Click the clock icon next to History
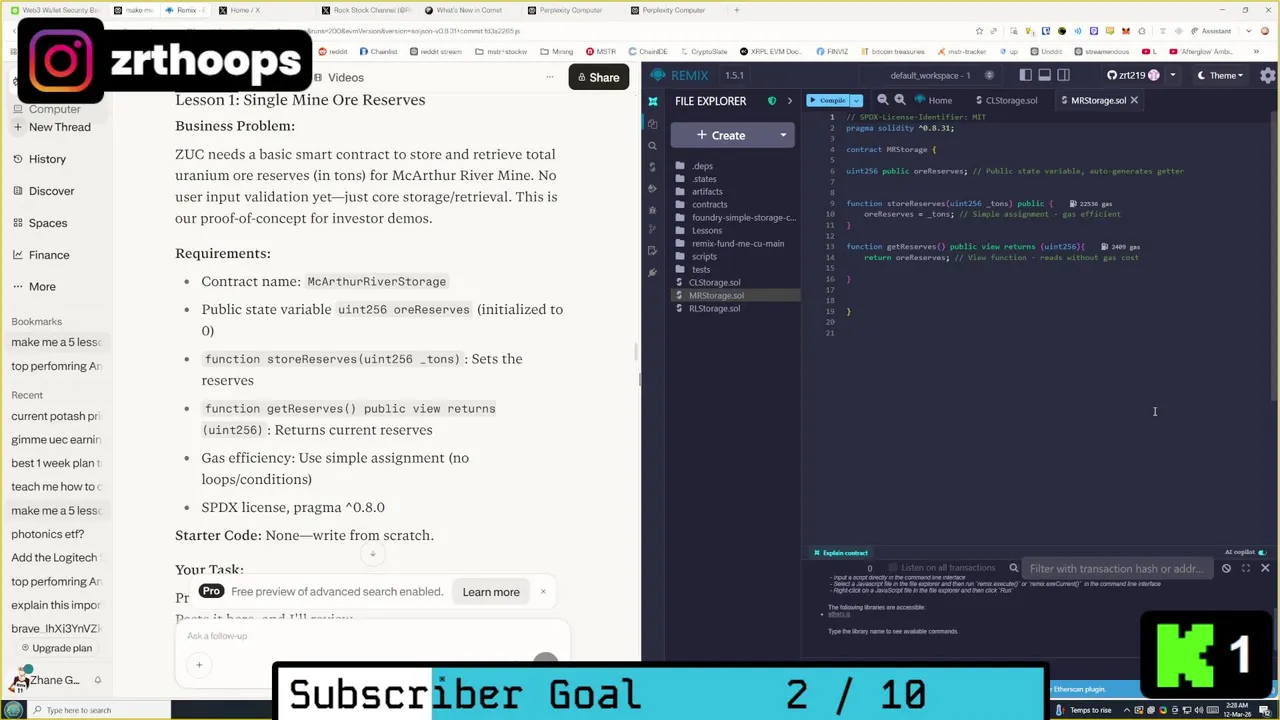 pyautogui.click(x=18, y=159)
